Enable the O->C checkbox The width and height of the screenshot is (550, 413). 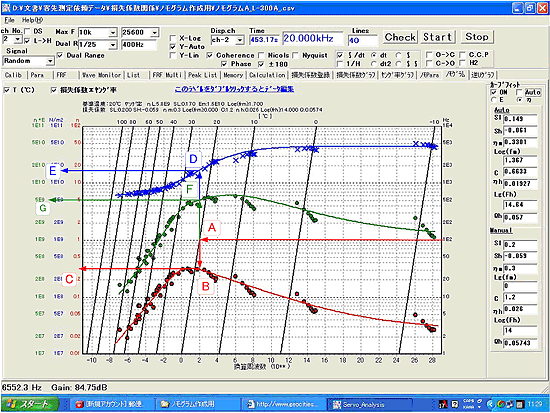coord(429,55)
